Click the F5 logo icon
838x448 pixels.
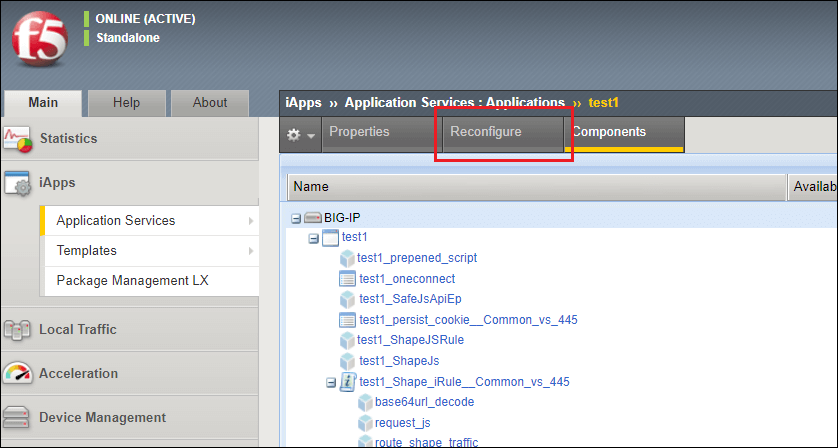click(x=39, y=42)
